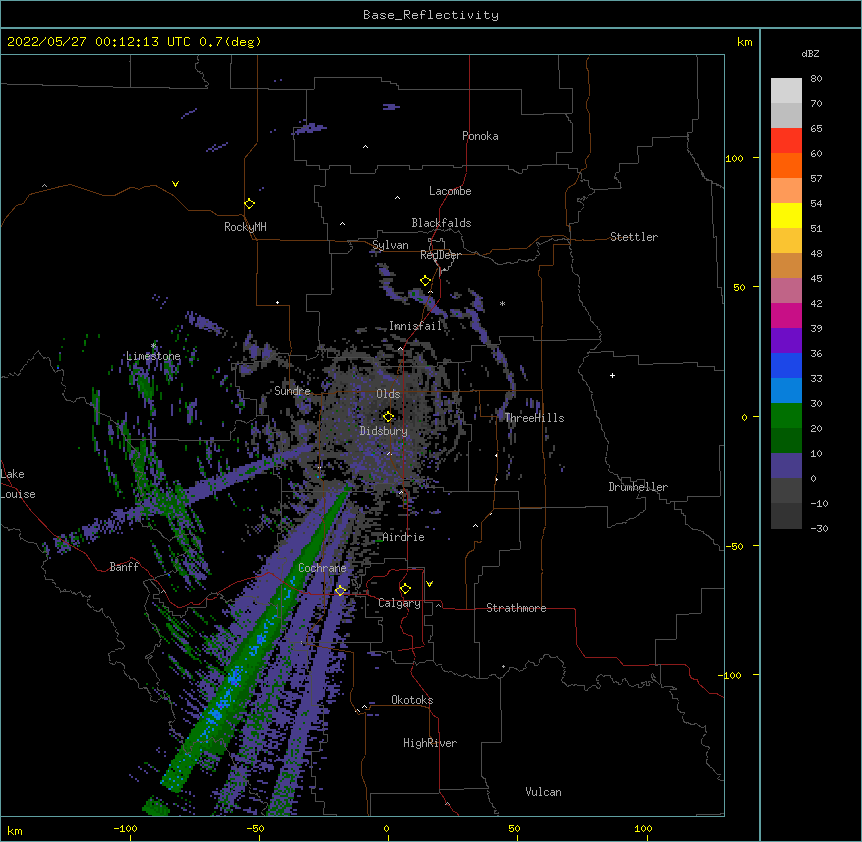Select the white asterisk marker east of Innisfail

502,303
